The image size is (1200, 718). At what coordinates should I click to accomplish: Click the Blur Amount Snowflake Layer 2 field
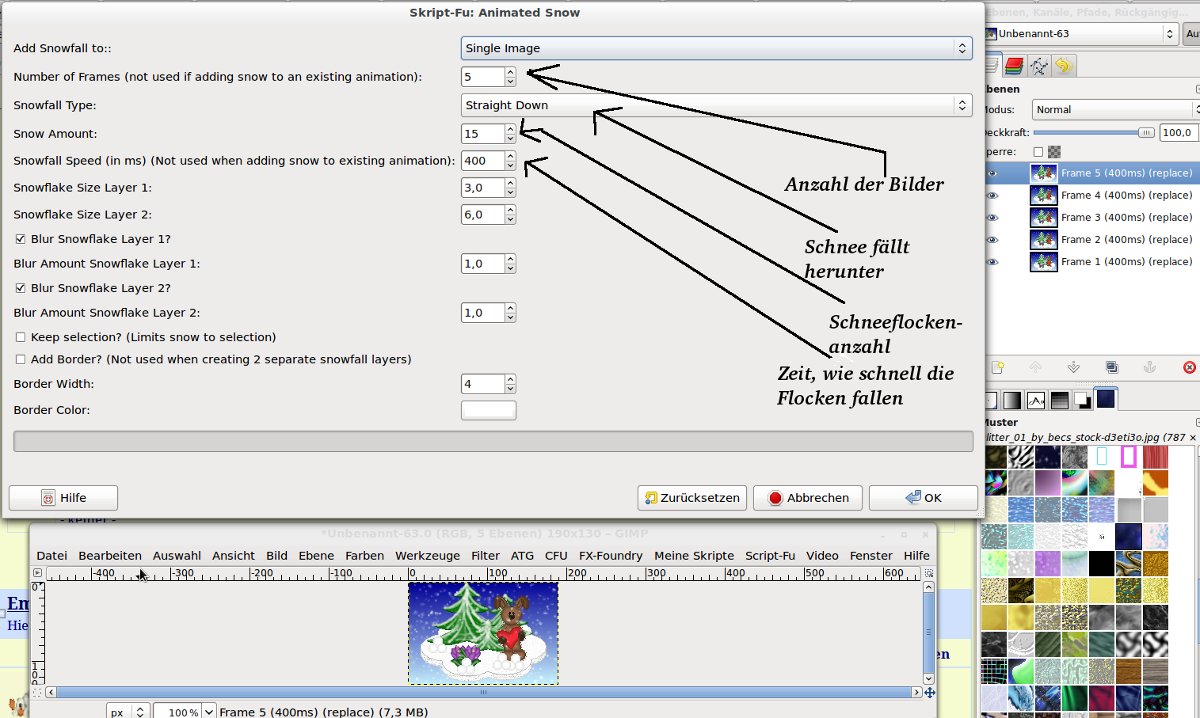(482, 313)
